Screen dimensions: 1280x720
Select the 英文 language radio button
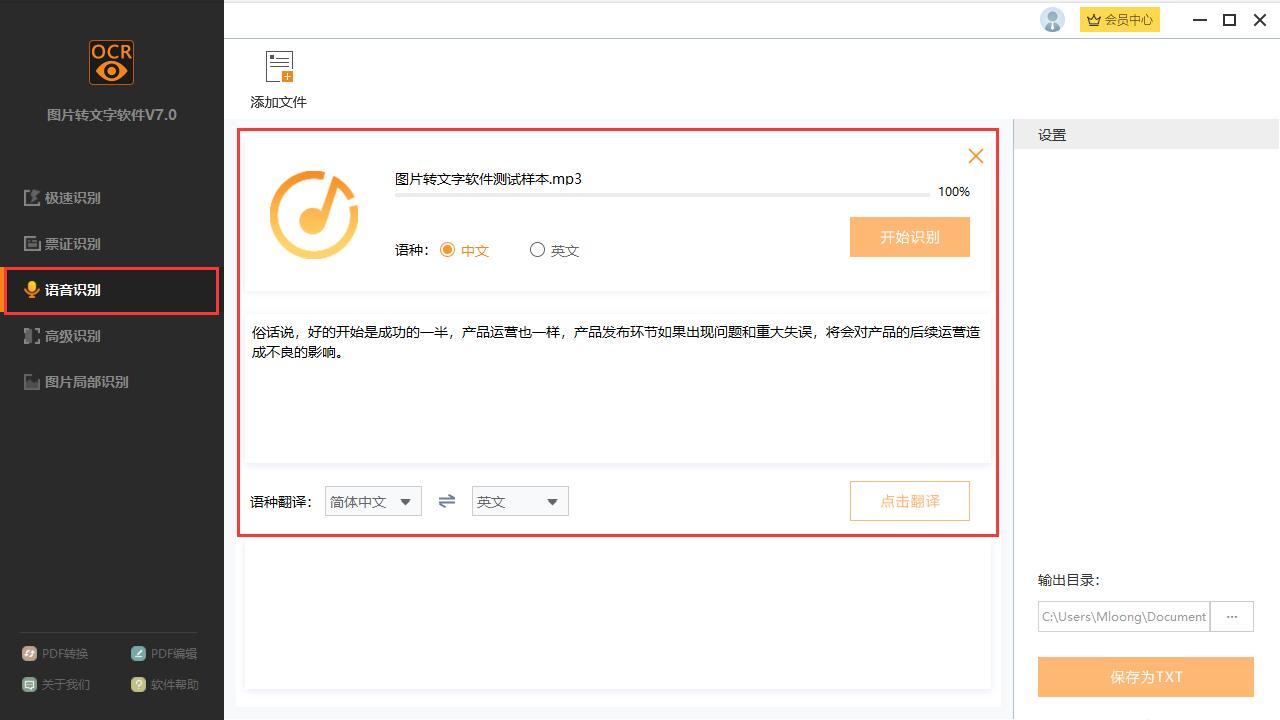pos(537,250)
